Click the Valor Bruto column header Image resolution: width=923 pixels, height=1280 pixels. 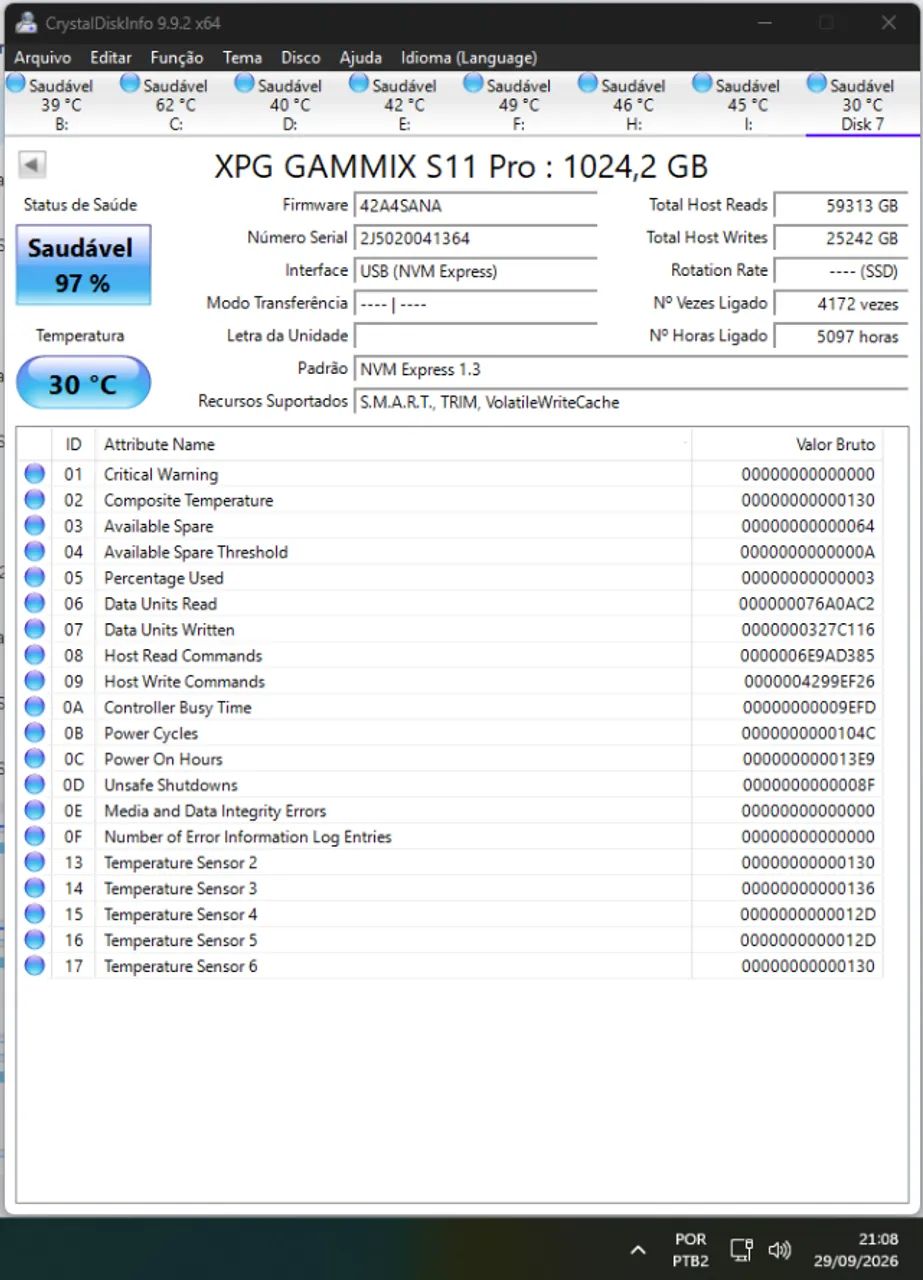(x=787, y=444)
